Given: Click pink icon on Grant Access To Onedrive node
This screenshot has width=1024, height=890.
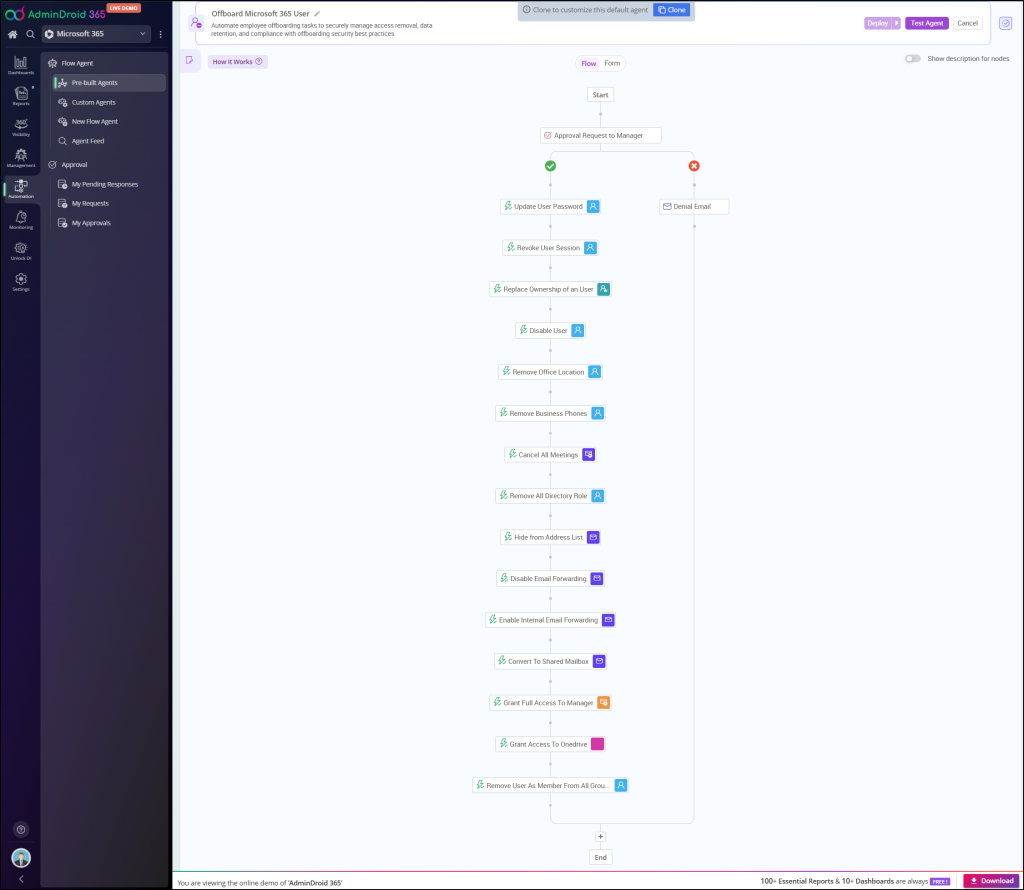Looking at the screenshot, I should [x=598, y=744].
